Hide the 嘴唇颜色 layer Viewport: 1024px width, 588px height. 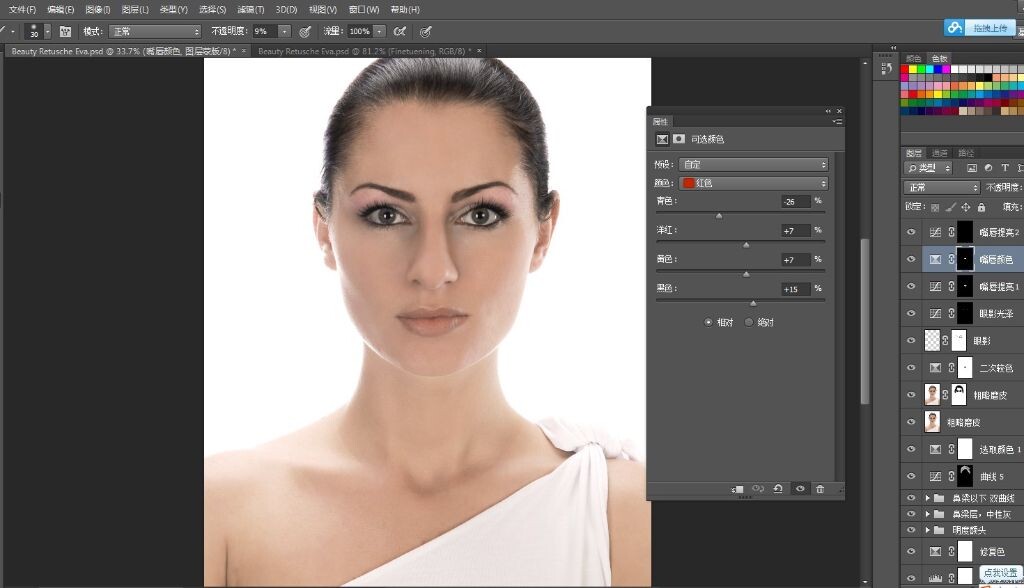(912, 259)
